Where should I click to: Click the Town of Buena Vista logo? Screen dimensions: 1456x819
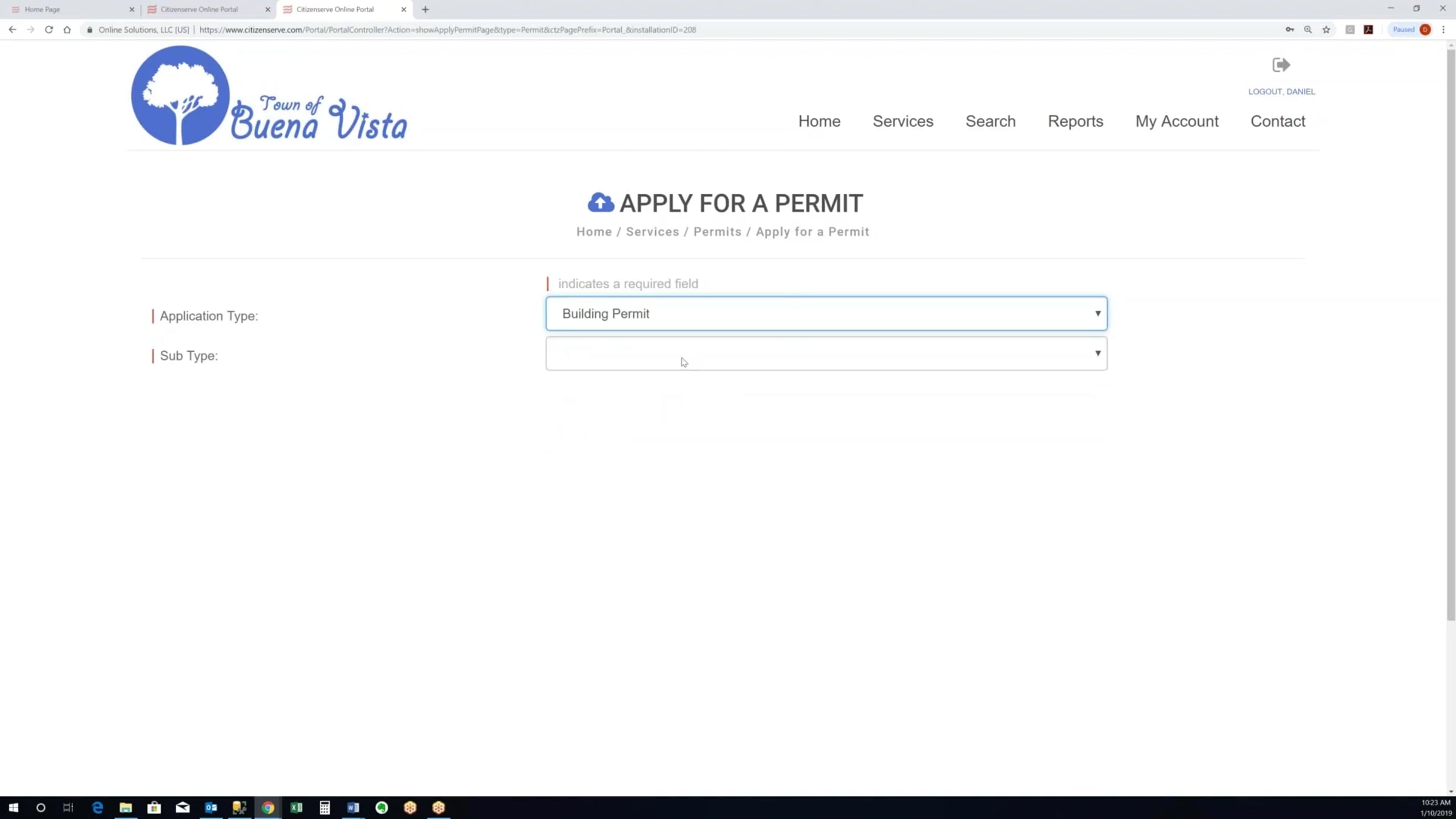pyautogui.click(x=269, y=96)
